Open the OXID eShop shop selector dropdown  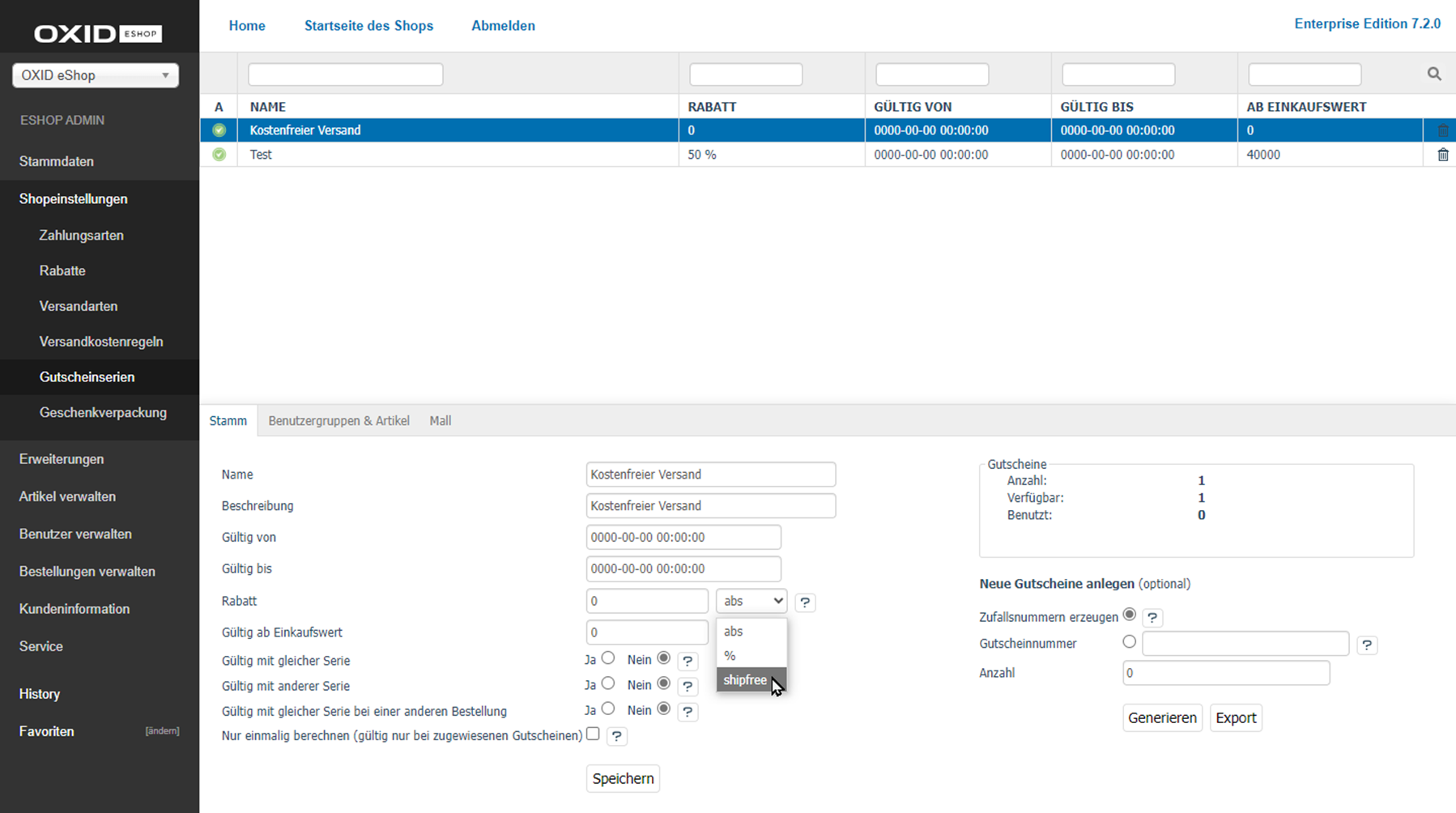click(x=96, y=75)
